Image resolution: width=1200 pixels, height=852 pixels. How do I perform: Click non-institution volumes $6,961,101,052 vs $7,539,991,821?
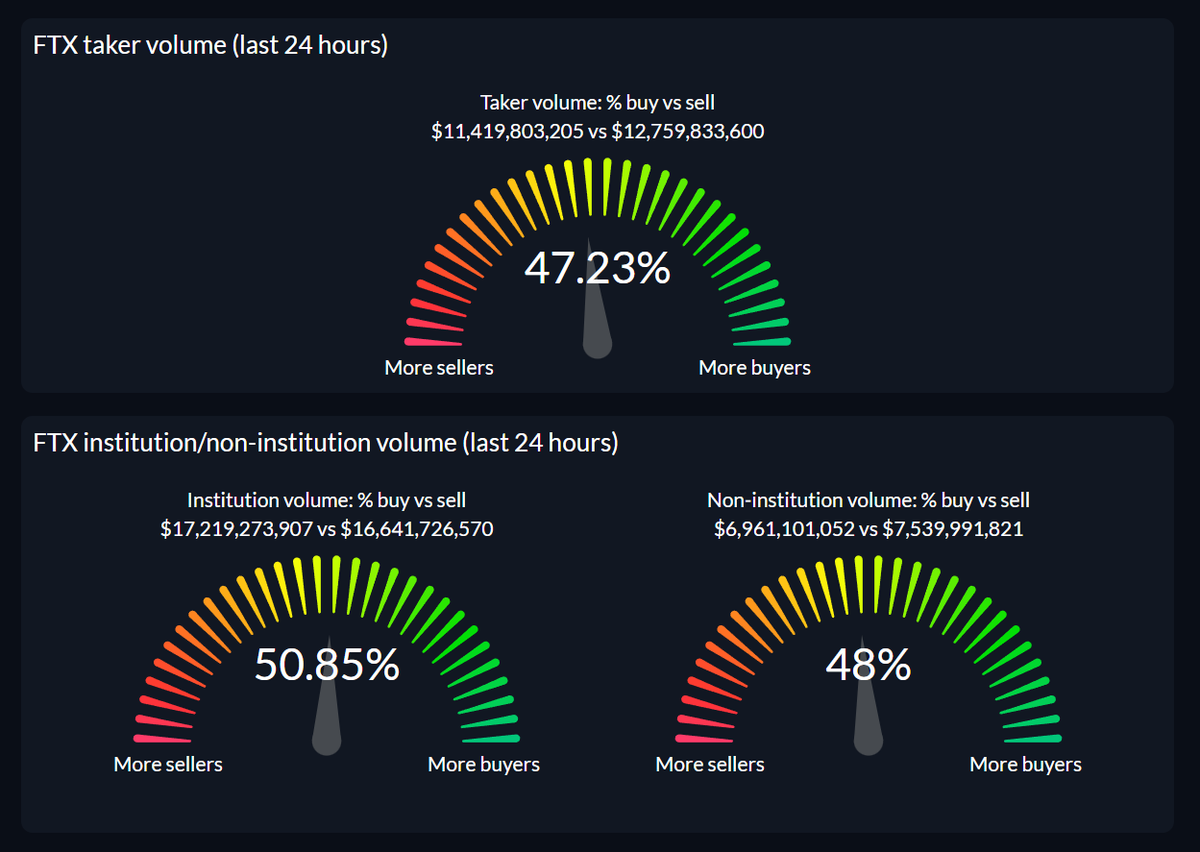tap(868, 529)
